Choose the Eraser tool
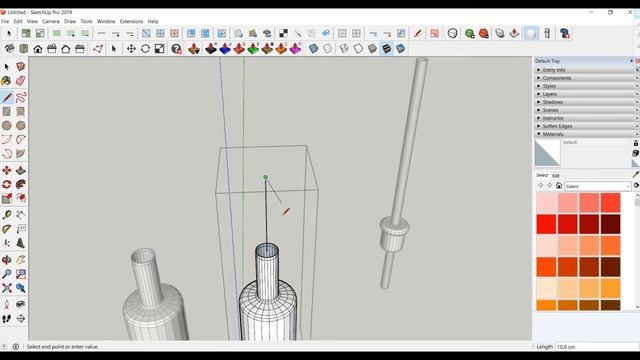The height and width of the screenshot is (360, 640). pos(21,80)
